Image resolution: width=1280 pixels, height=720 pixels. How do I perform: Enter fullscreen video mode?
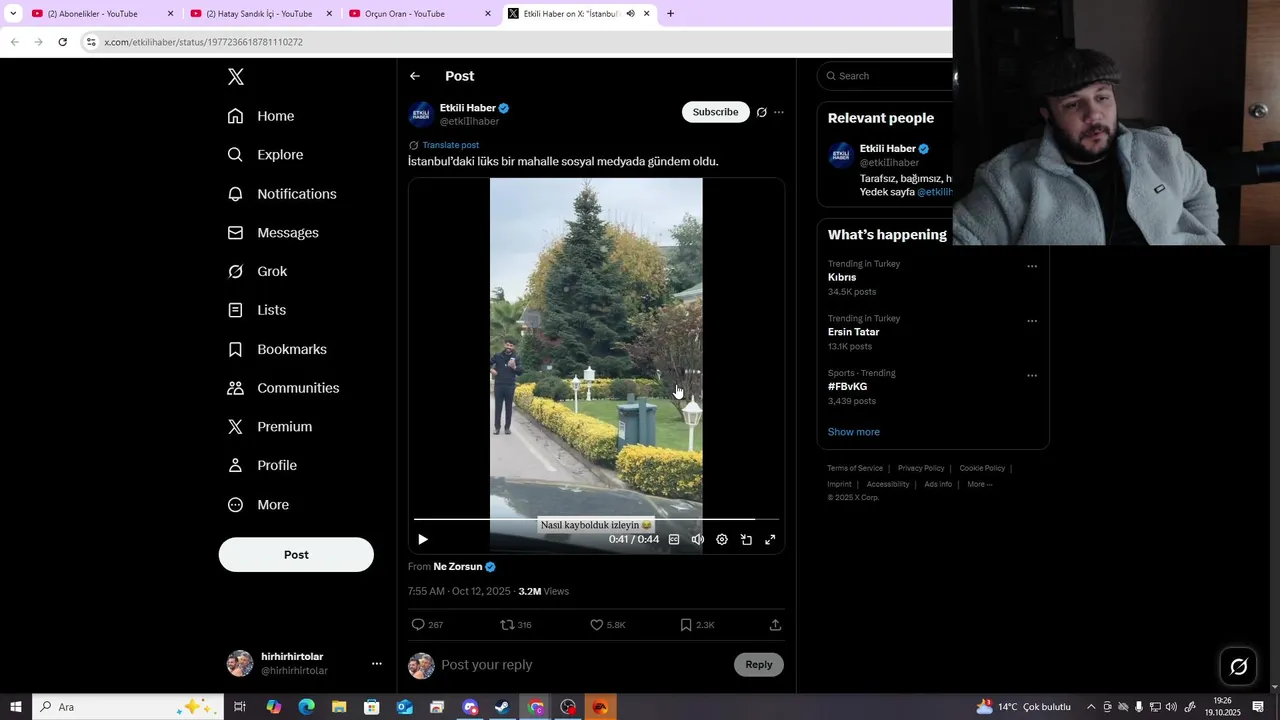(x=770, y=540)
